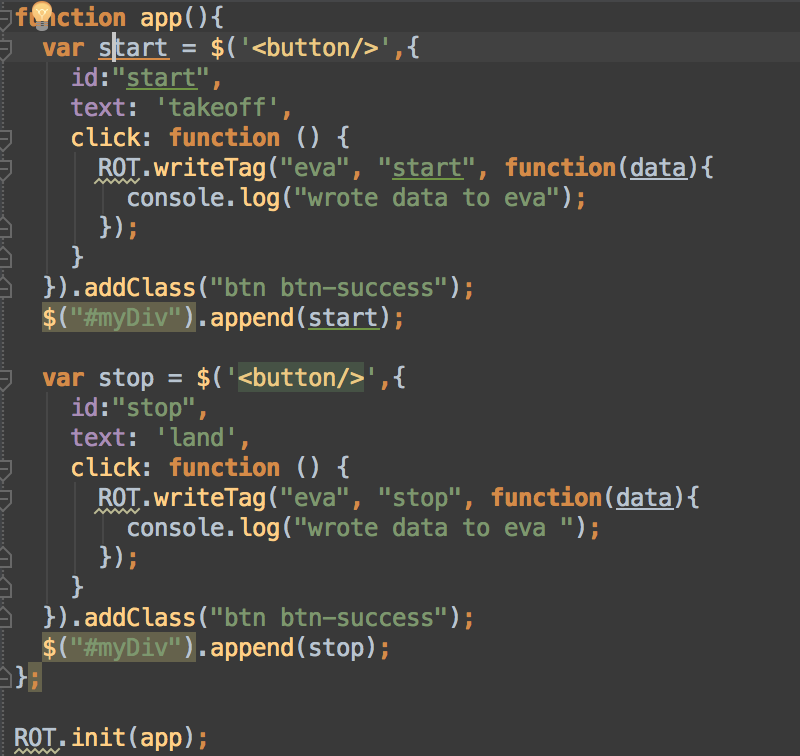Click the first addClass method call
800x756 pixels.
(140, 288)
